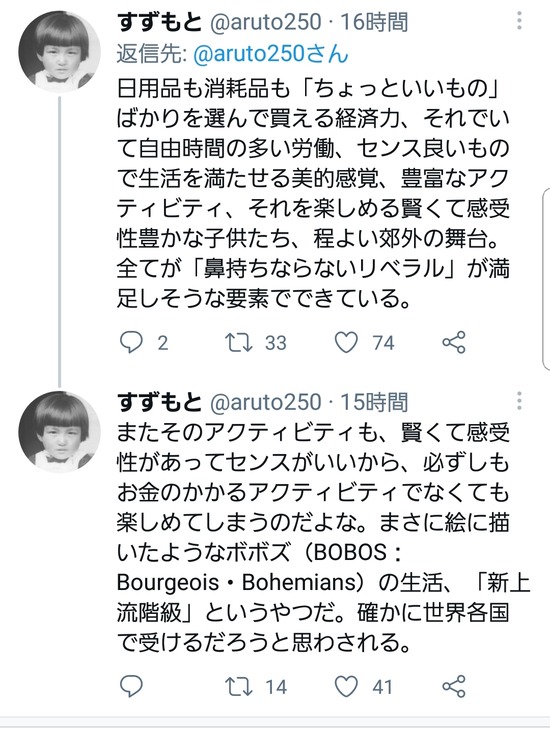Share the second tweet
Image resolution: width=550 pixels, height=729 pixels.
pos(454,686)
